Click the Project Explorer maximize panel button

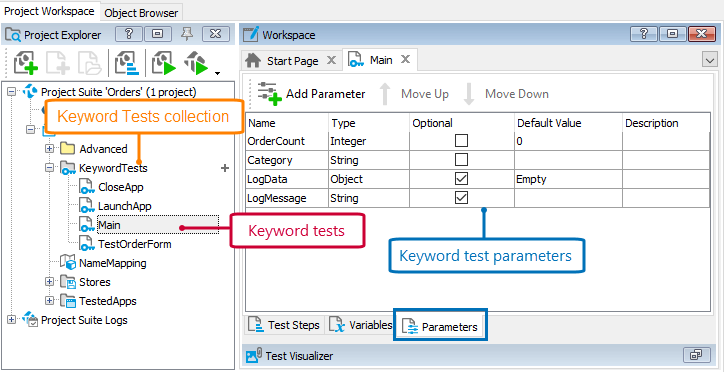[157, 34]
